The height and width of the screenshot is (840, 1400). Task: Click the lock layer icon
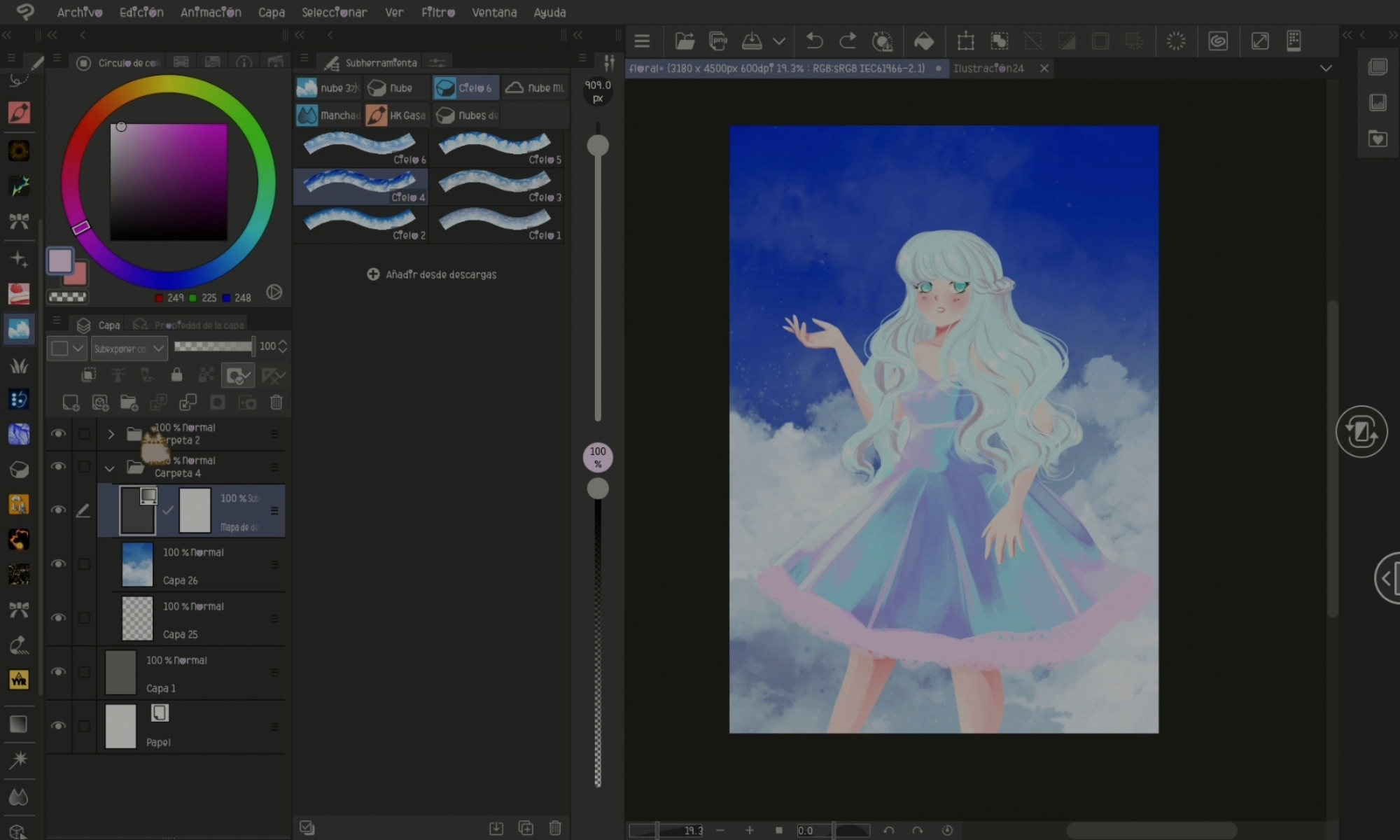click(x=176, y=375)
